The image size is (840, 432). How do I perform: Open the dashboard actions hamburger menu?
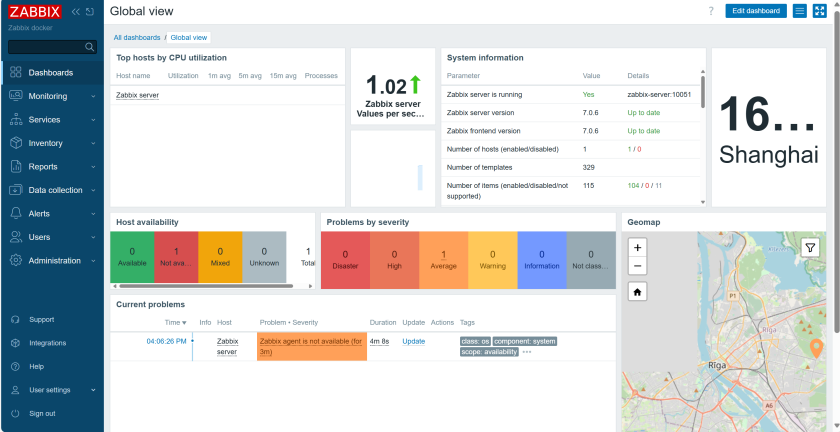coord(800,11)
